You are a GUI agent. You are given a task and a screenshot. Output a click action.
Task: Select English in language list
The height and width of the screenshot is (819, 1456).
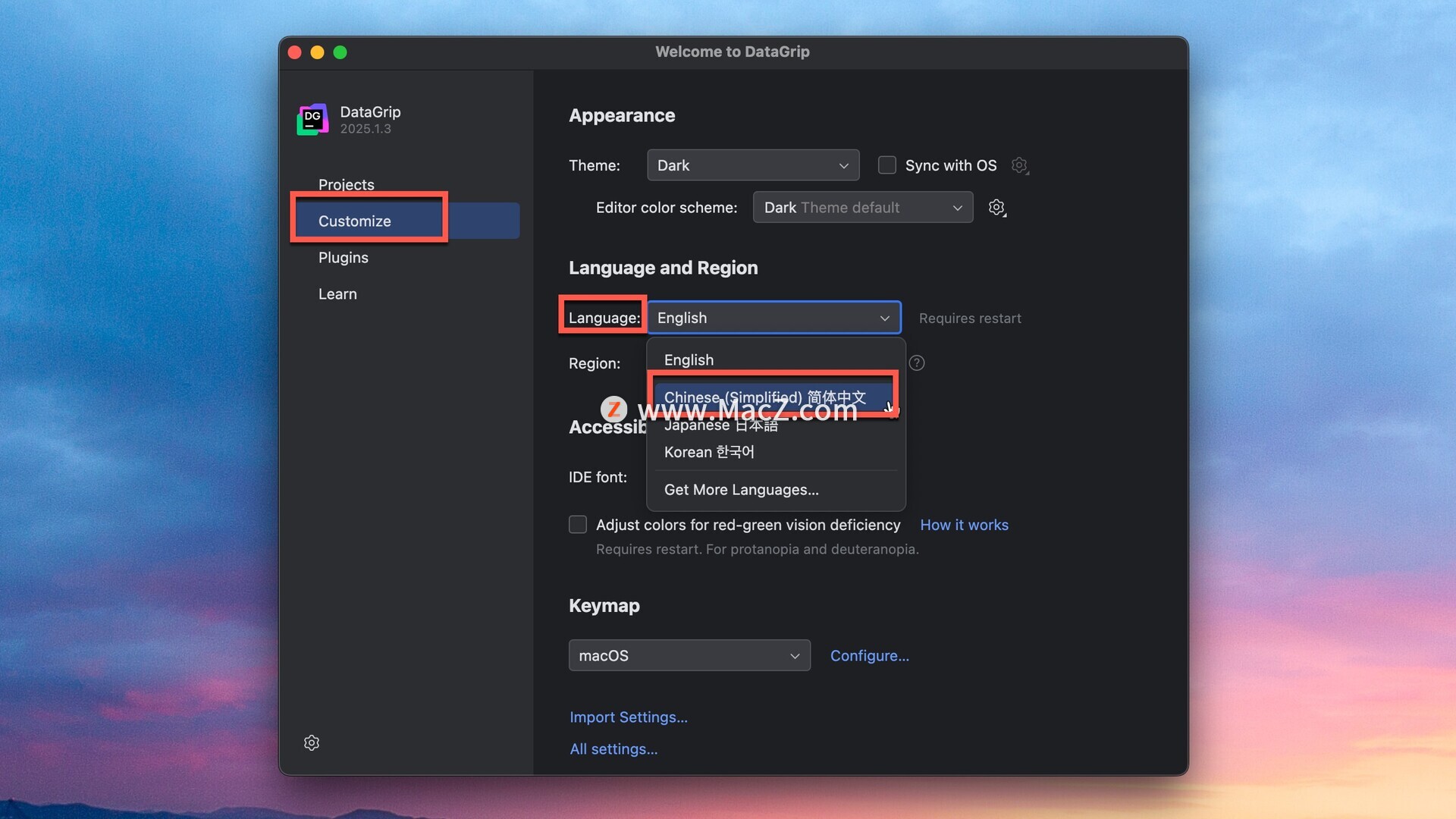coord(776,360)
